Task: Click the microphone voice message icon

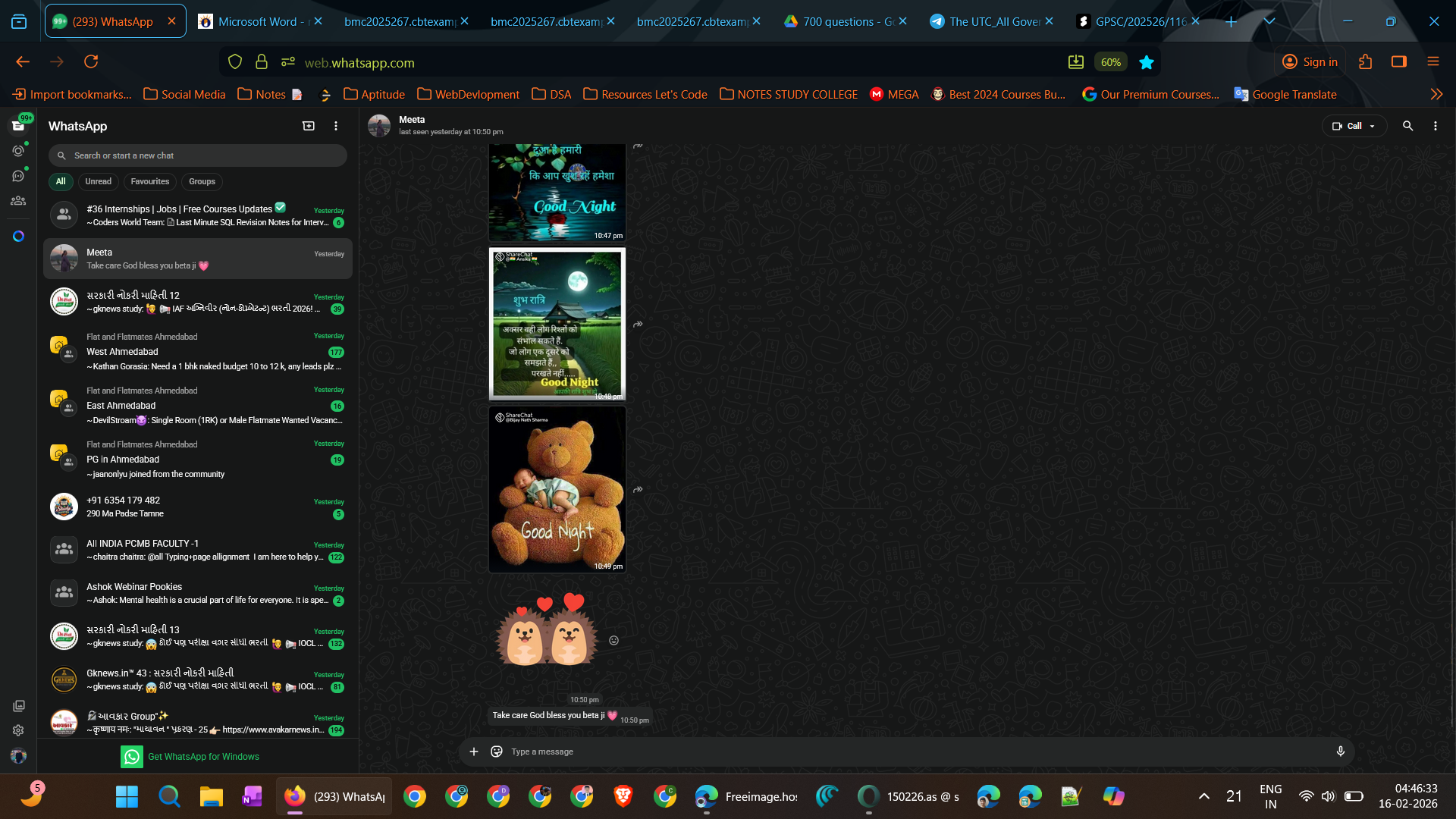Action: click(1340, 752)
